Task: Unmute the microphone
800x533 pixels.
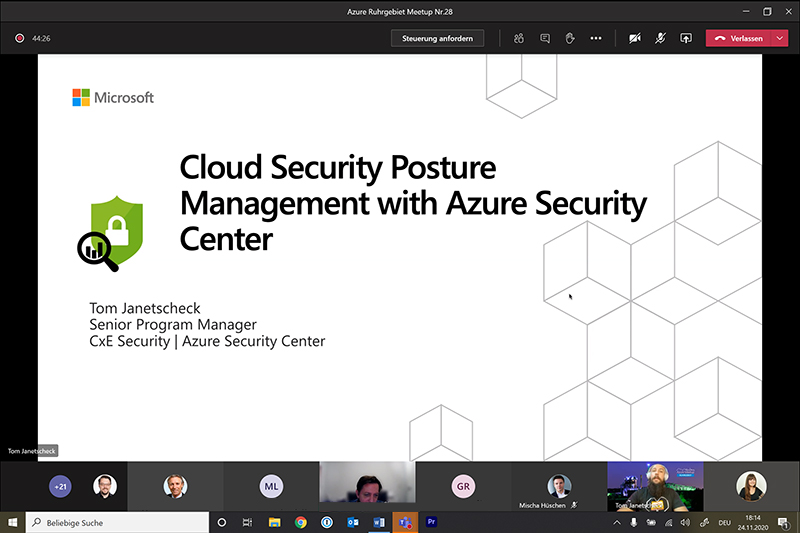Action: pos(660,38)
